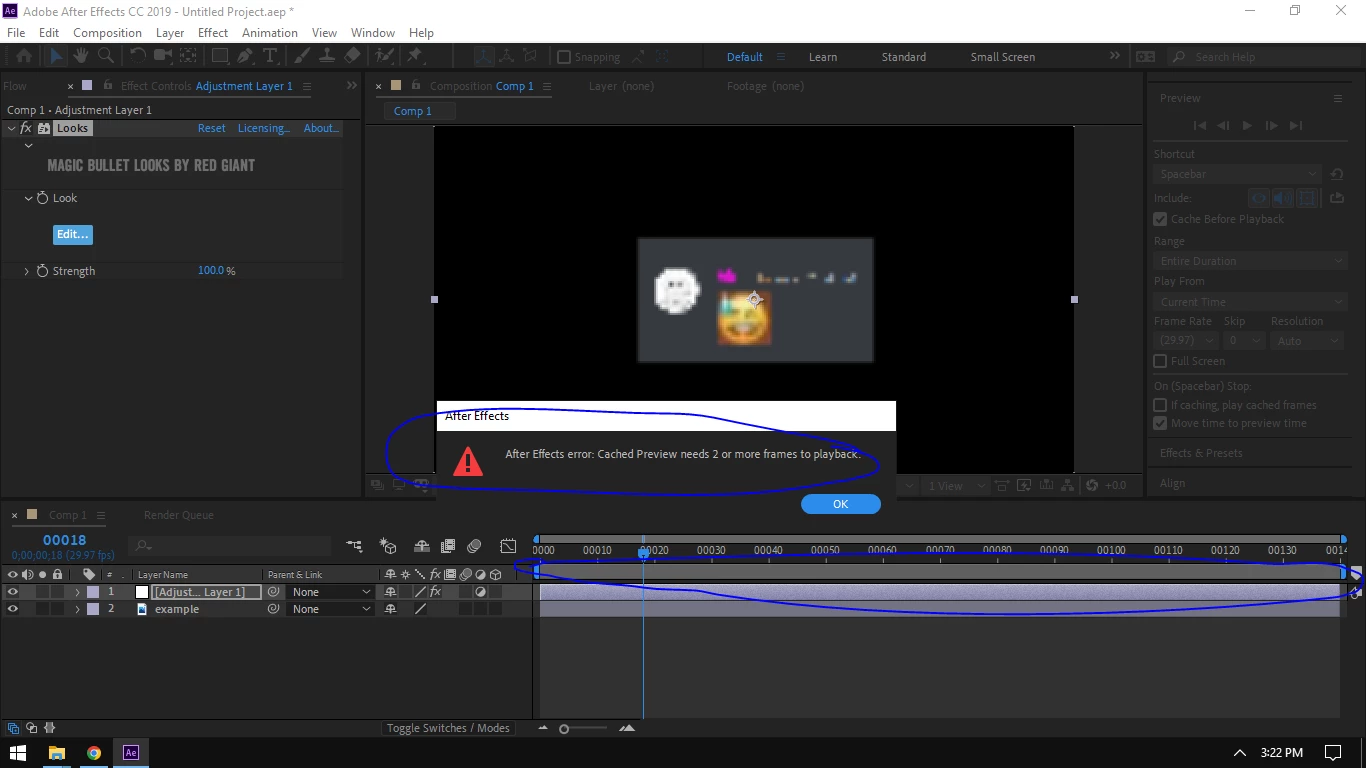Toggle Move time to preview time checkbox
This screenshot has height=768, width=1366.
[x=1160, y=423]
